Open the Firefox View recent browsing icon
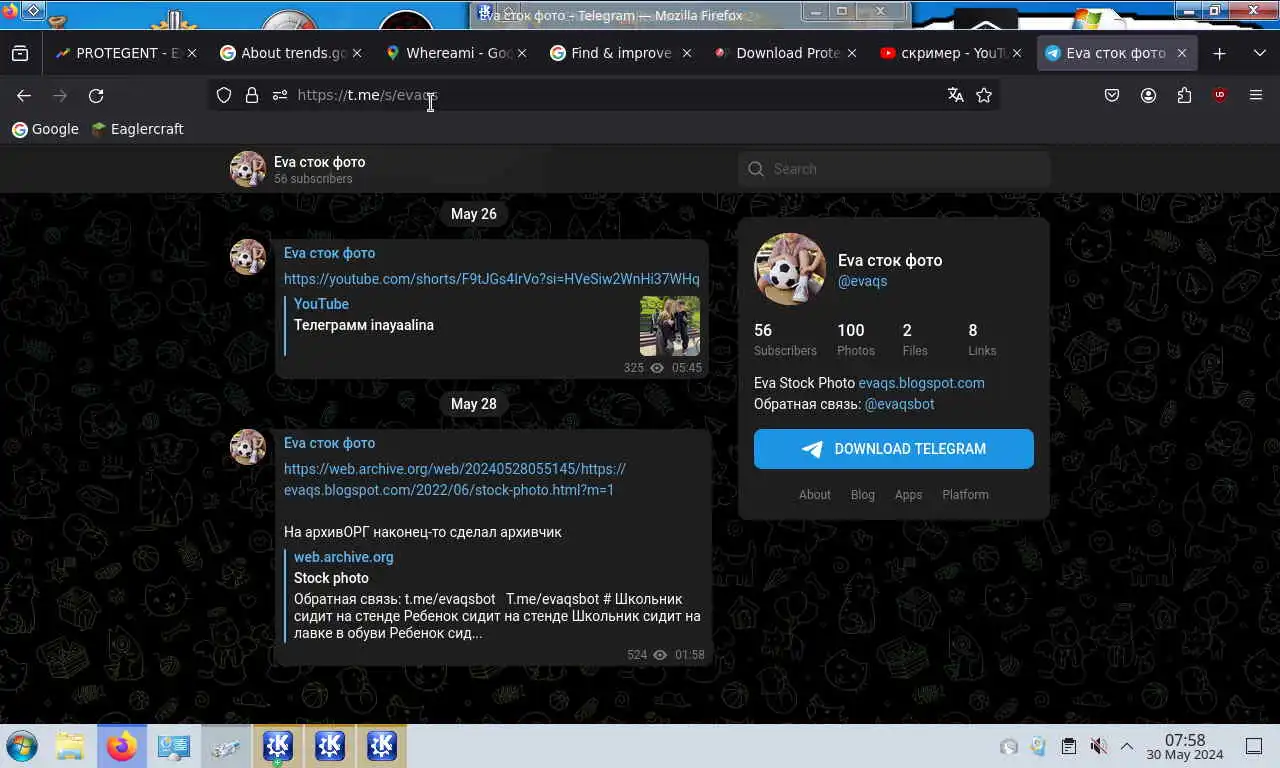 (x=20, y=53)
